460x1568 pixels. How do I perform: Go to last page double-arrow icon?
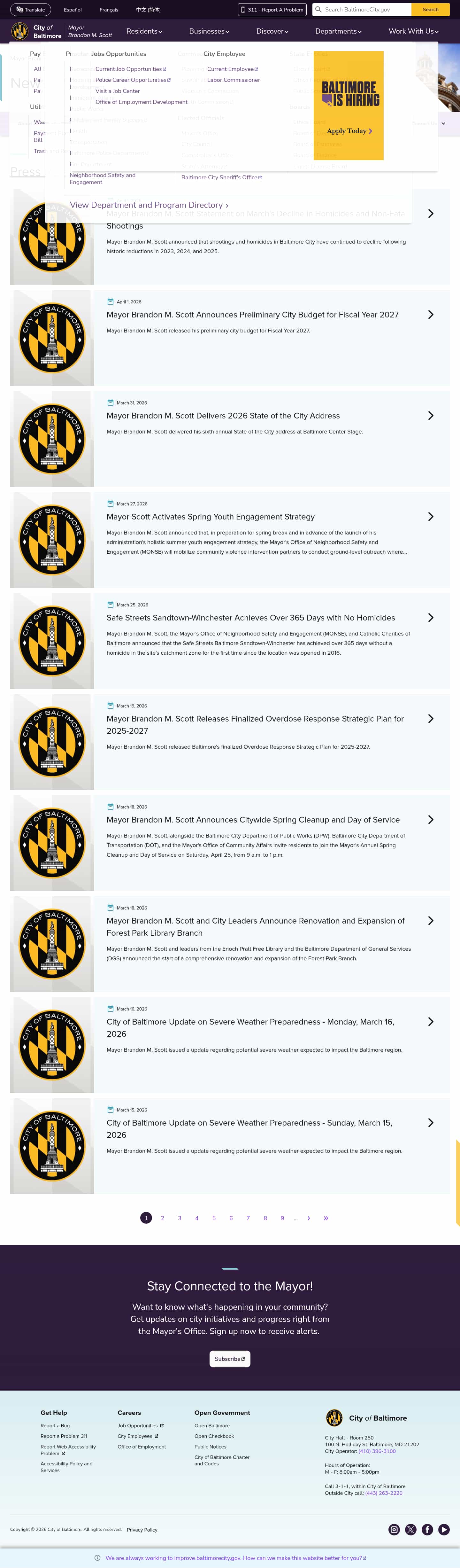326,1218
